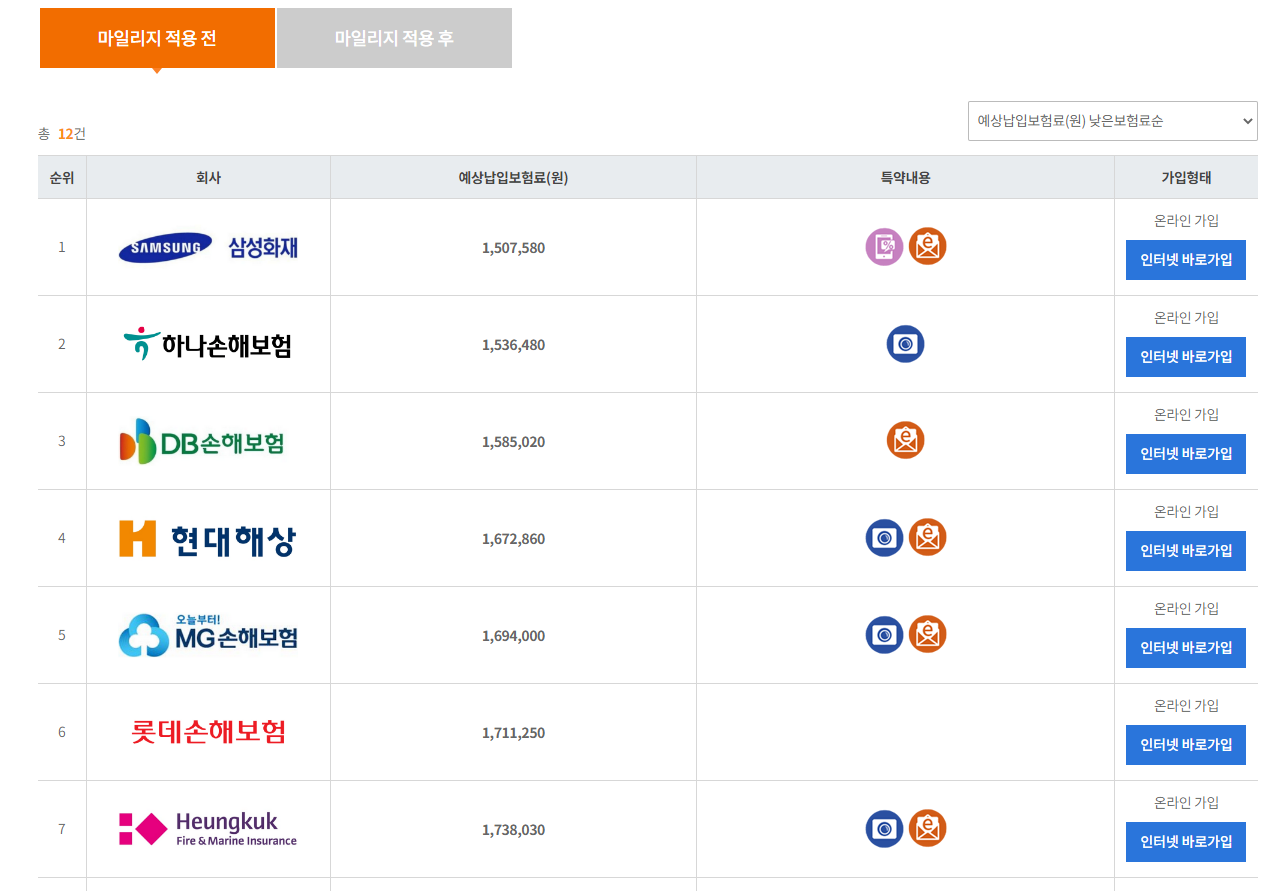Click the premium value 1,694,000
Image resolution: width=1288 pixels, height=891 pixels.
pos(513,636)
